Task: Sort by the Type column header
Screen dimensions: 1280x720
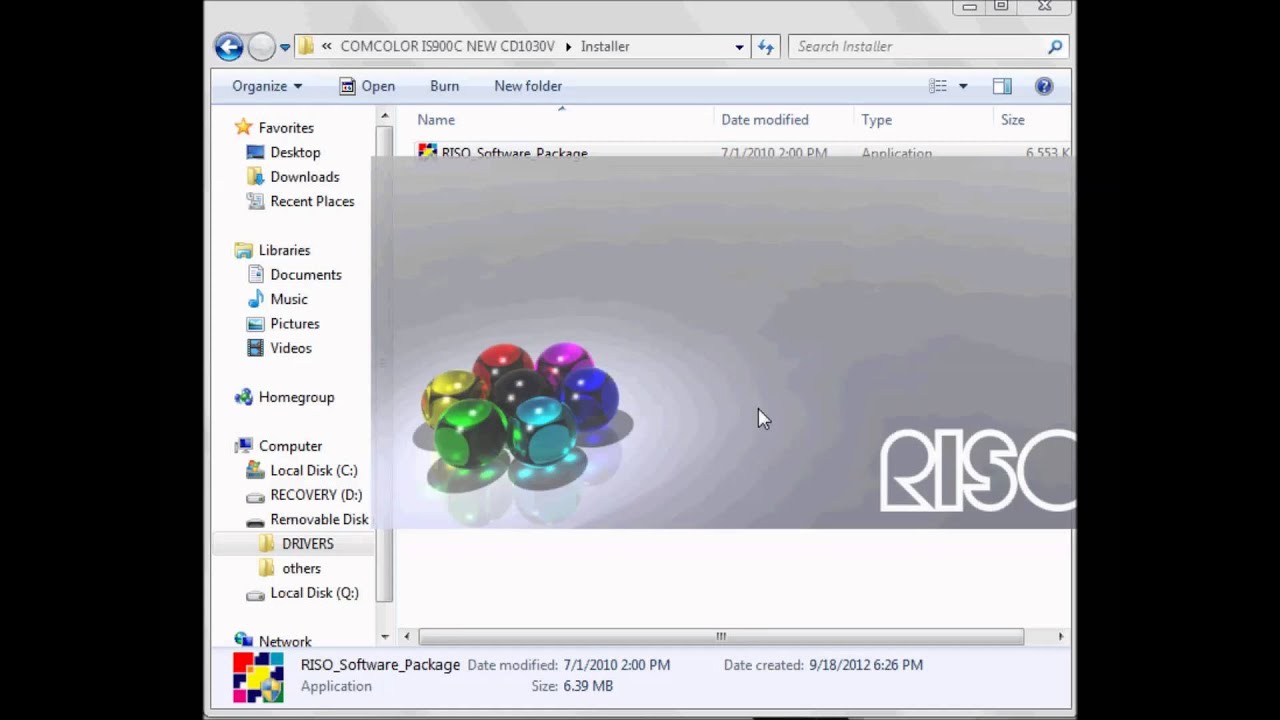Action: pyautogui.click(x=876, y=119)
